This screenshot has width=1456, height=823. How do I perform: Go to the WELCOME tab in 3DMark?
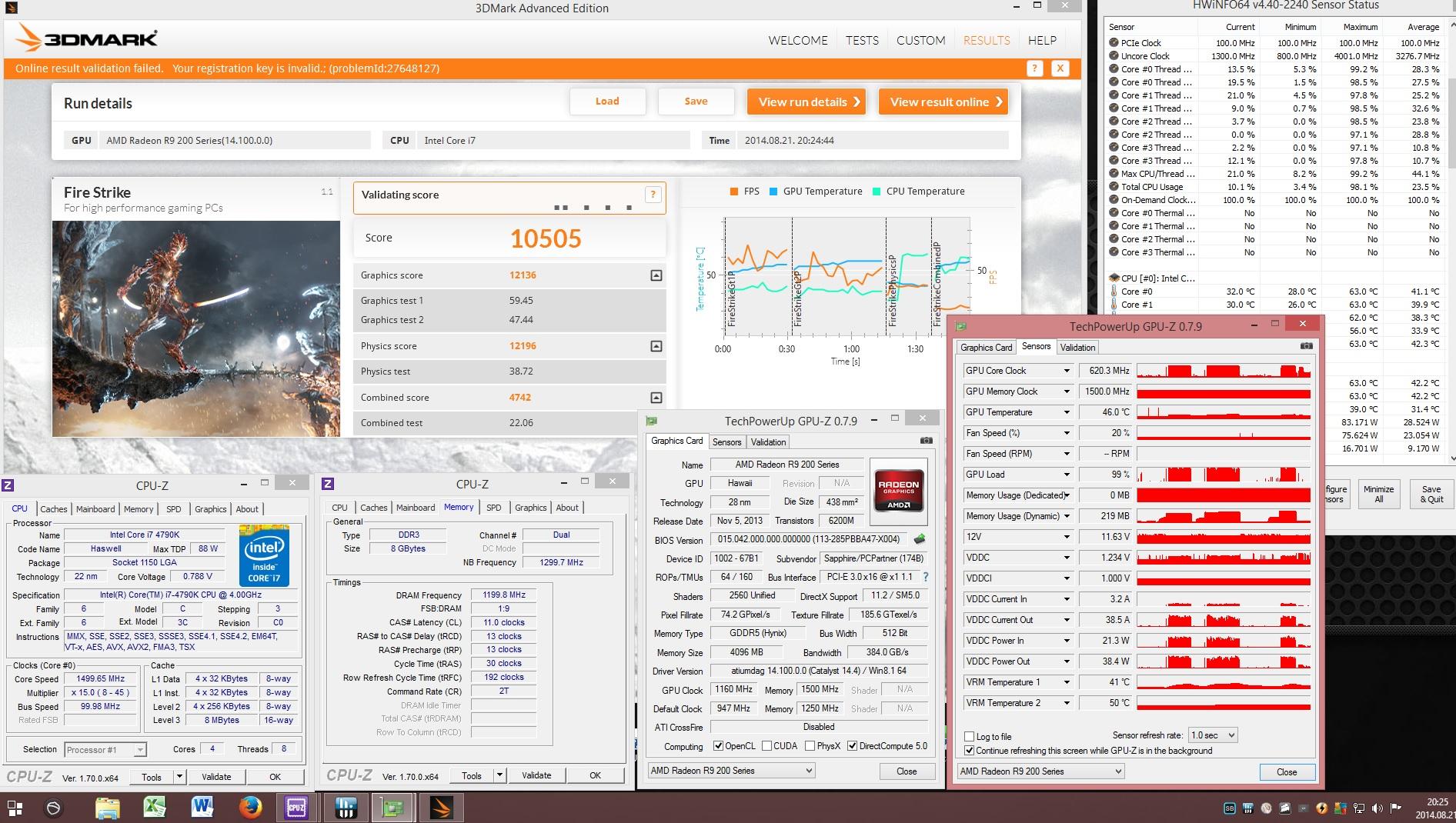(798, 40)
